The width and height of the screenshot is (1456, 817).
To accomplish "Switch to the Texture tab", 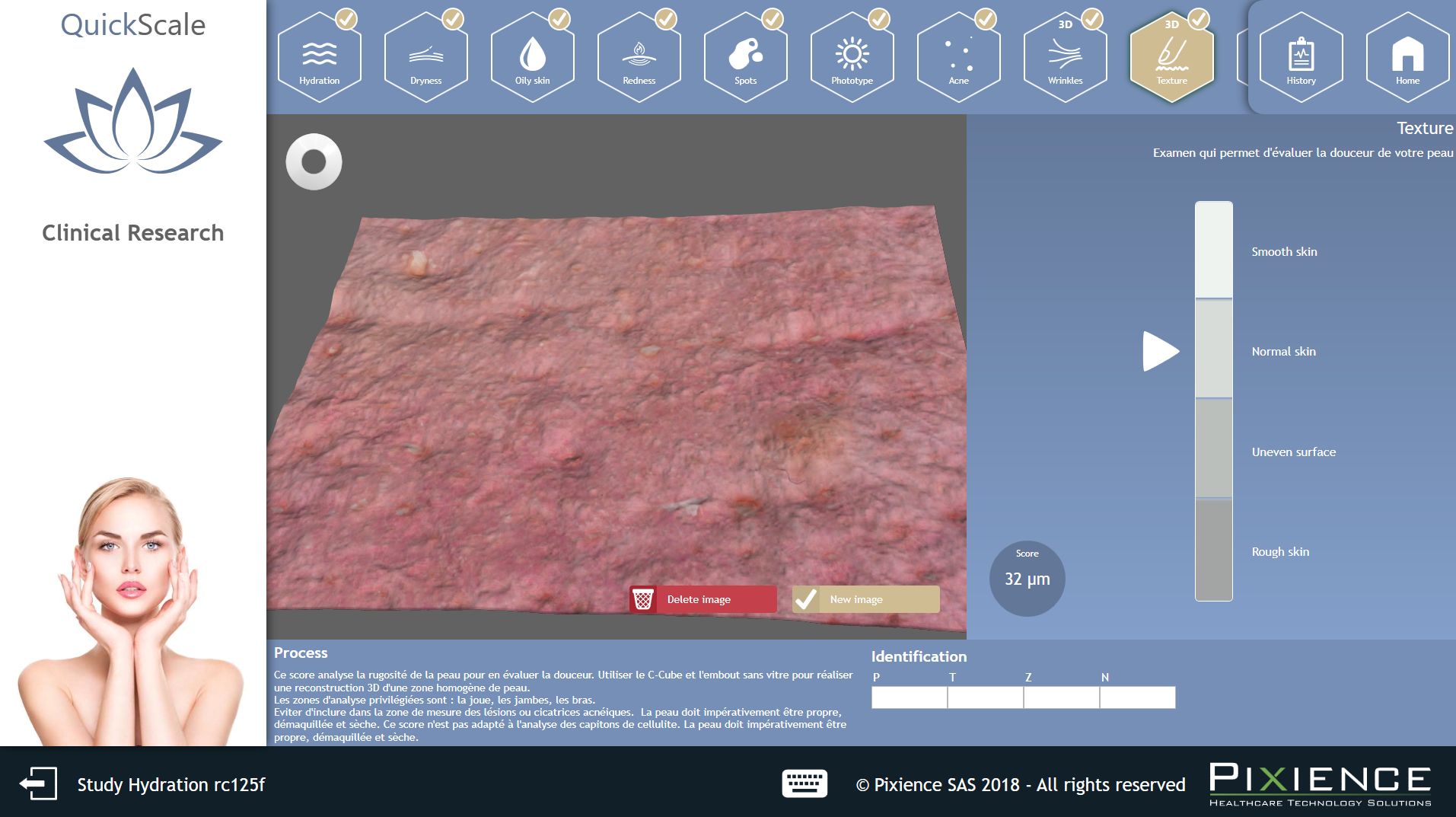I will [x=1171, y=57].
